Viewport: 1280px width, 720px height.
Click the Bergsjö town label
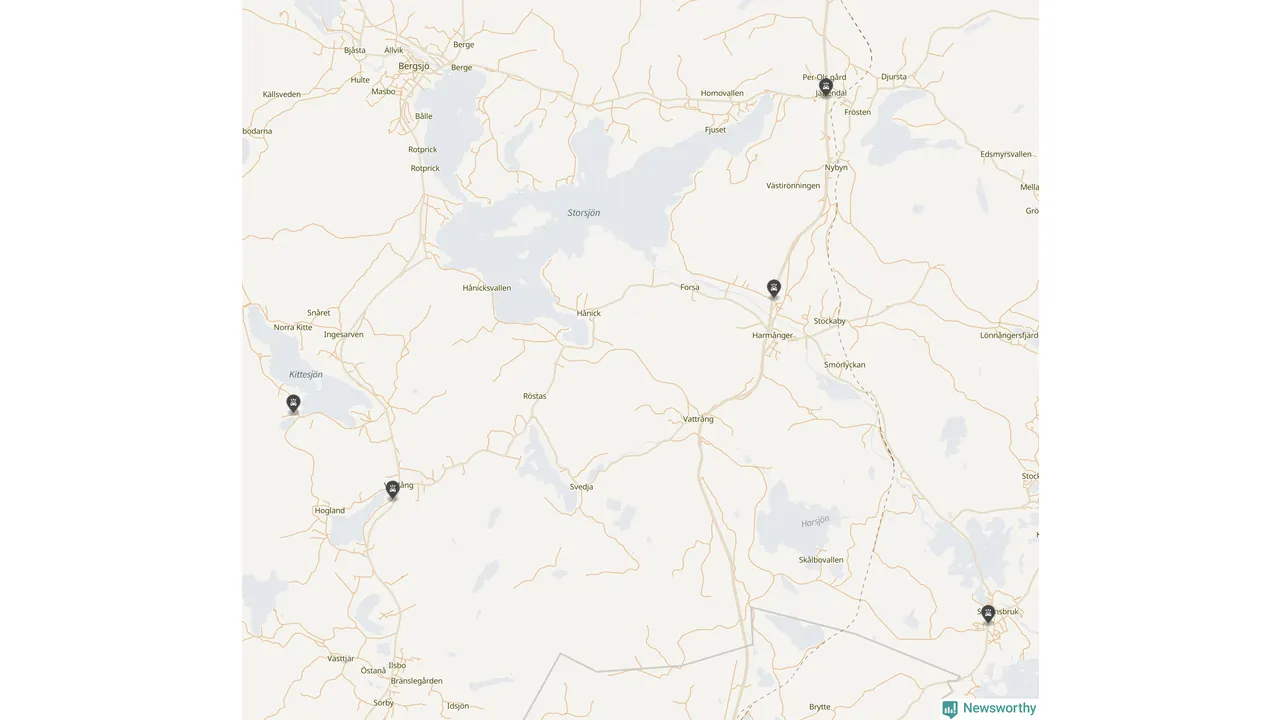[x=414, y=66]
